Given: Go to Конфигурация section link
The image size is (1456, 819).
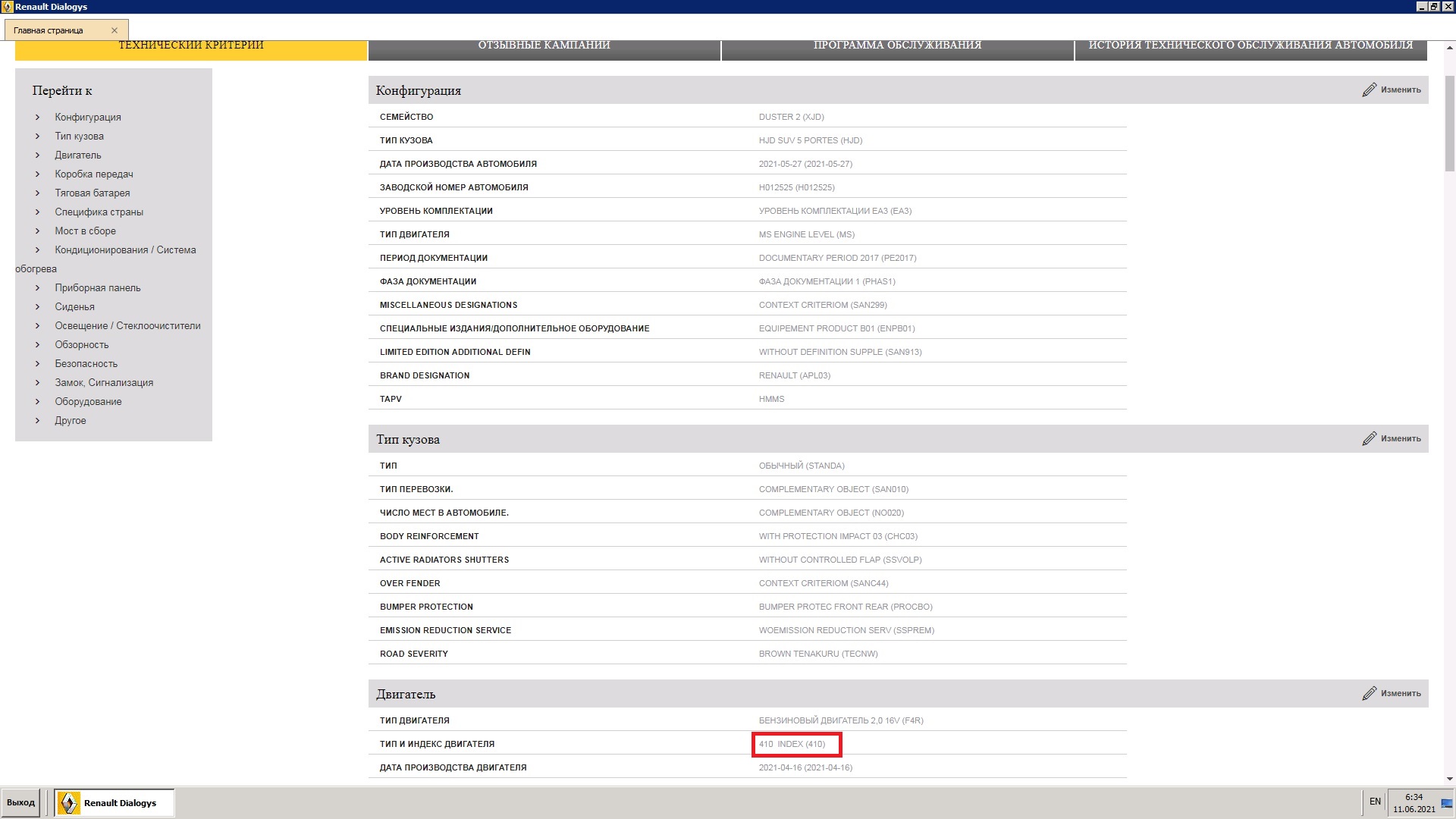Looking at the screenshot, I should click(87, 117).
